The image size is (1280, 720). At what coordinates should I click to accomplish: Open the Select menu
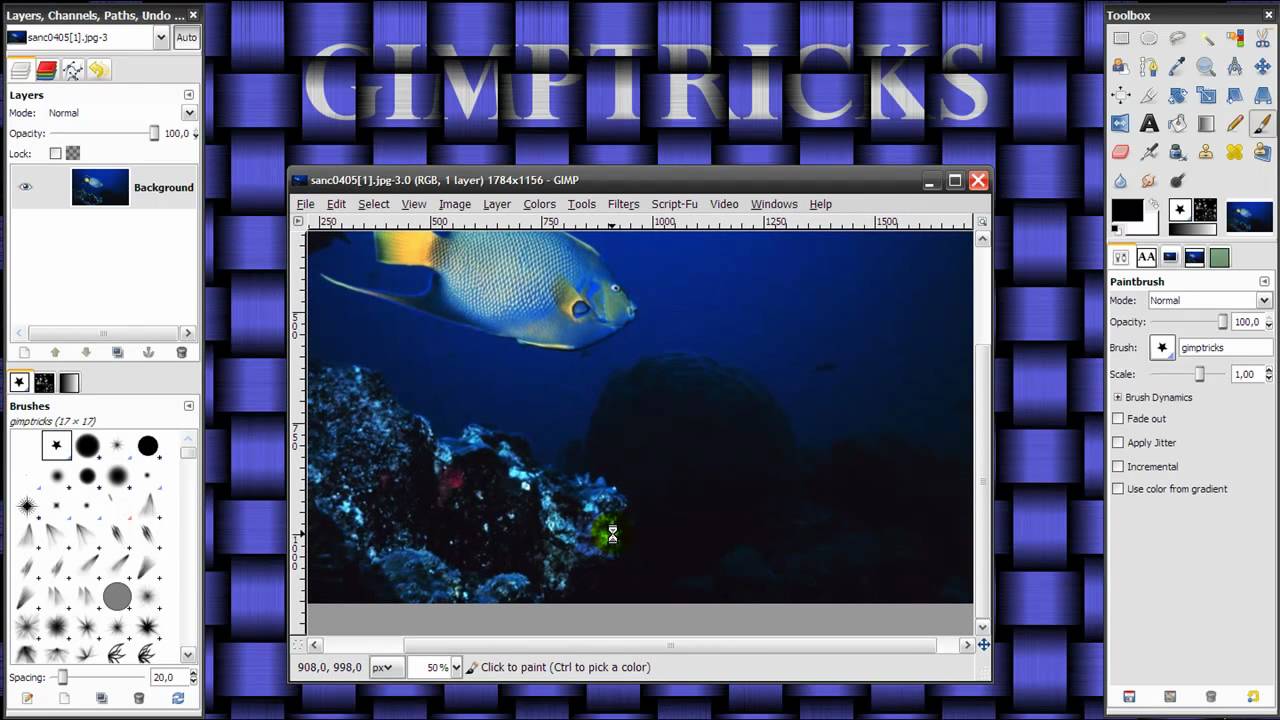(x=373, y=204)
